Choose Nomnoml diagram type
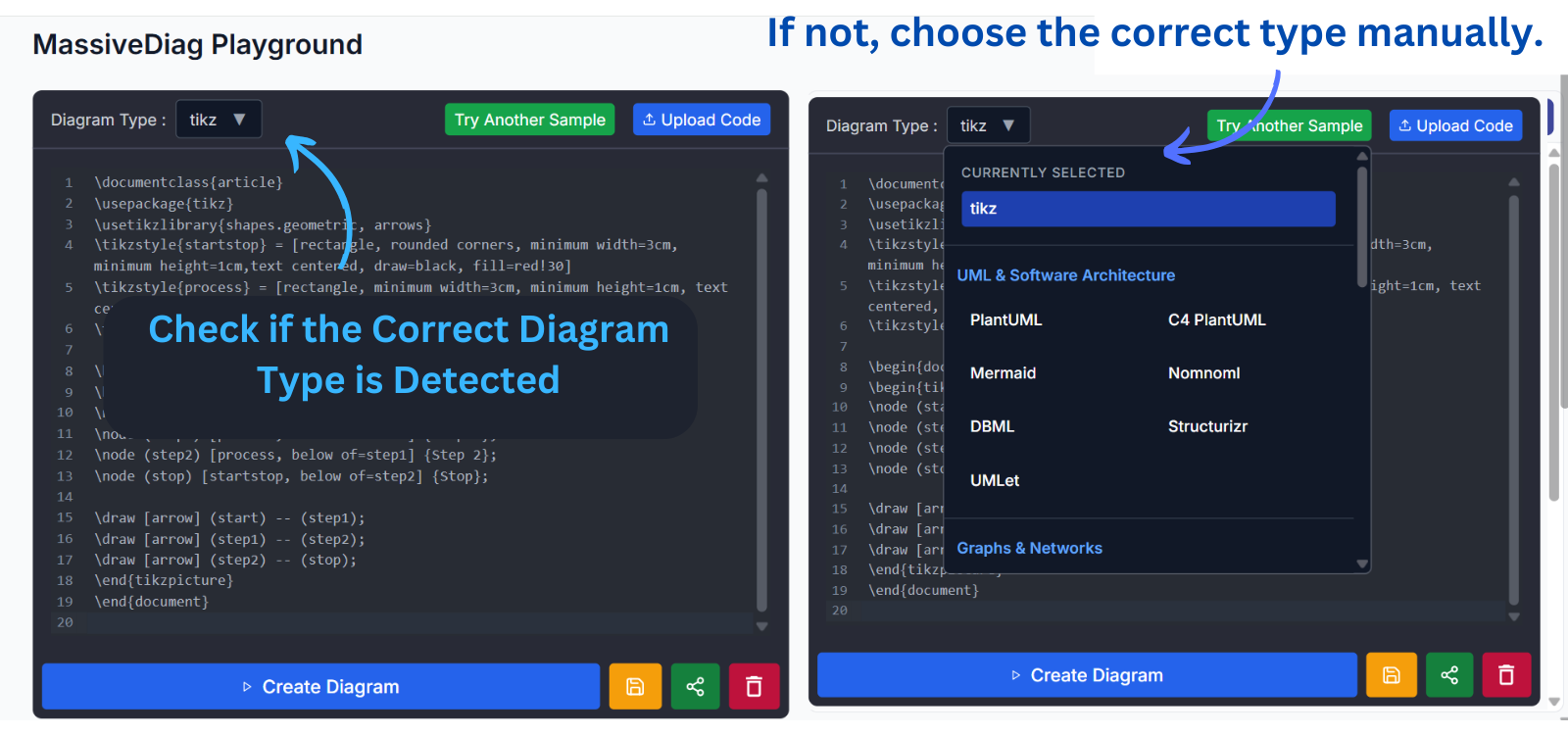Viewport: 1568px width, 735px height. tap(1203, 372)
